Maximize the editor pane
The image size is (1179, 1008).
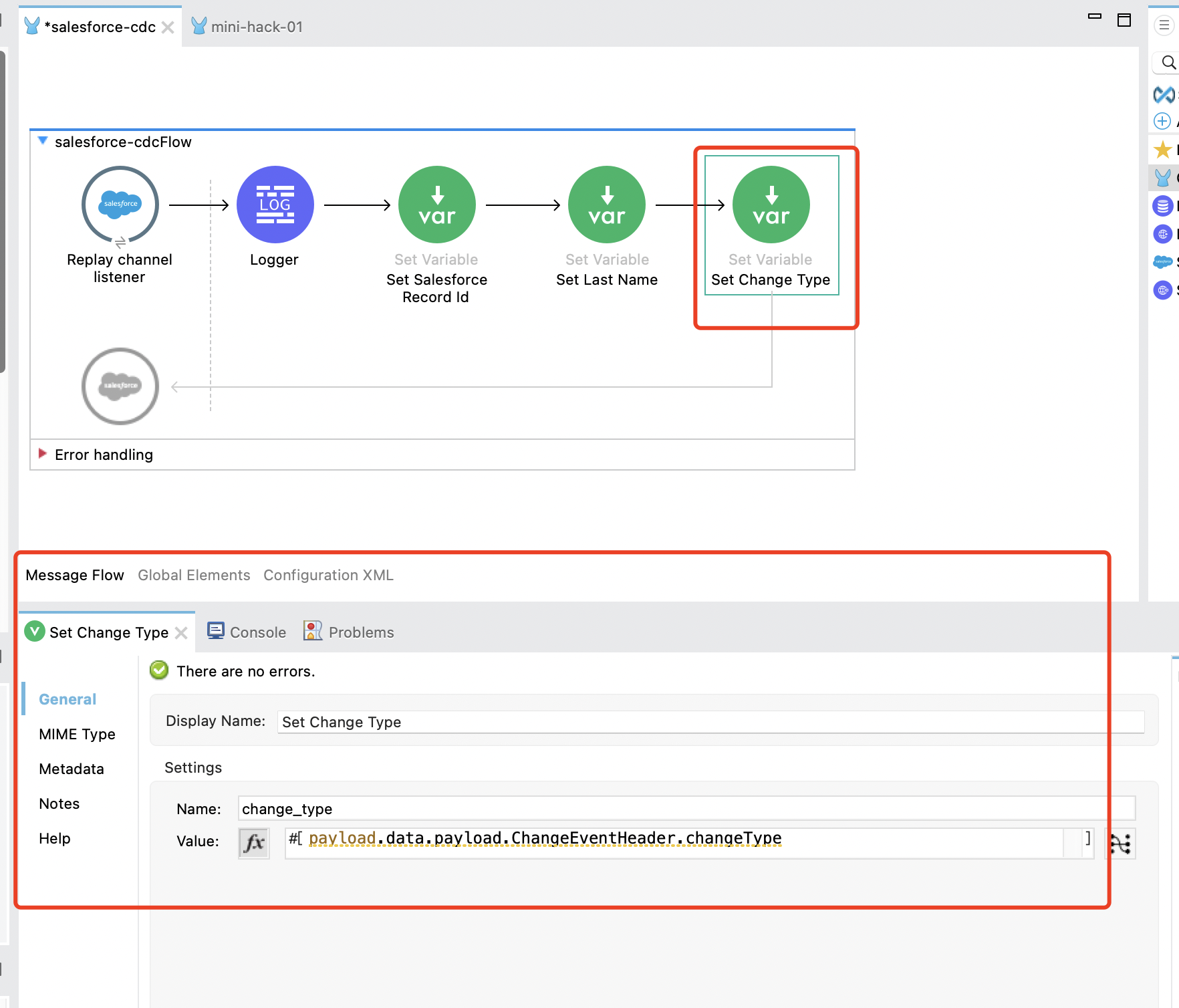point(1124,20)
